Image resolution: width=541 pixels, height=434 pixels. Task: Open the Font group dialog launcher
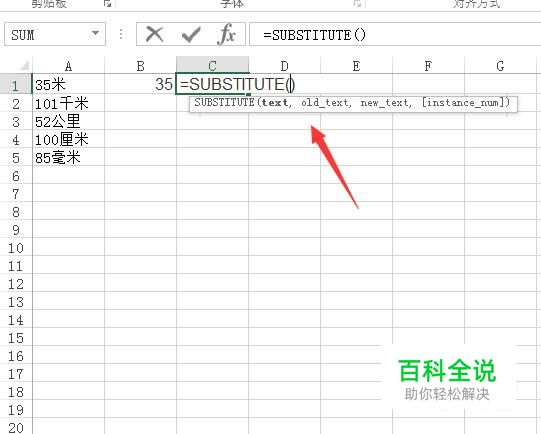tap(357, 3)
